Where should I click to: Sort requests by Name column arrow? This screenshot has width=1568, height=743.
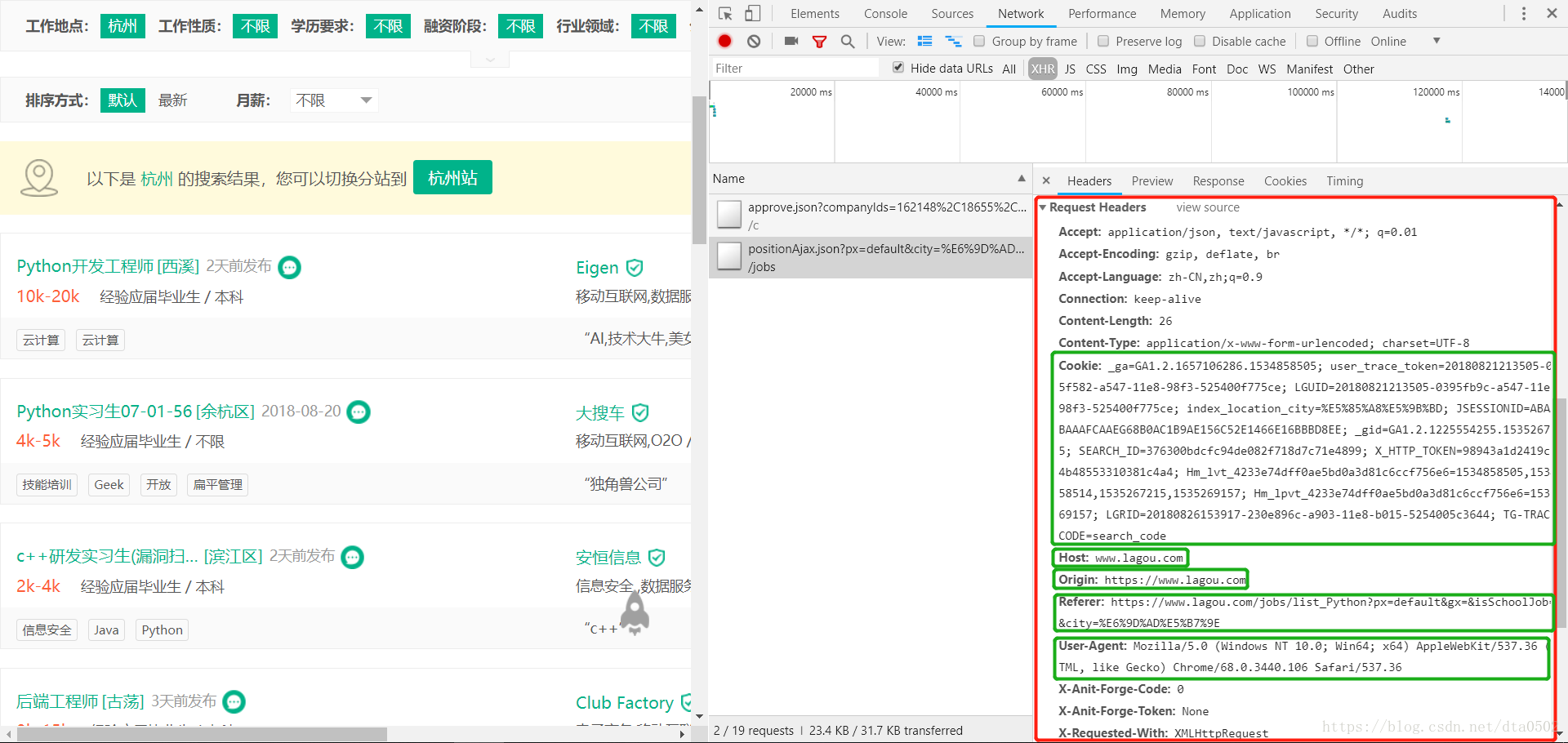coord(1021,178)
